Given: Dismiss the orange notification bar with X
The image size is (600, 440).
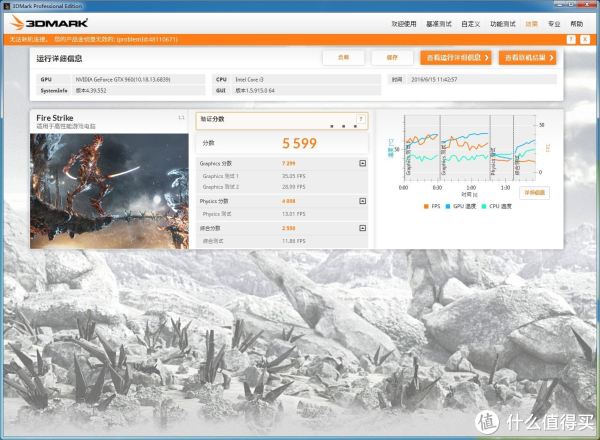Looking at the screenshot, I should (585, 39).
